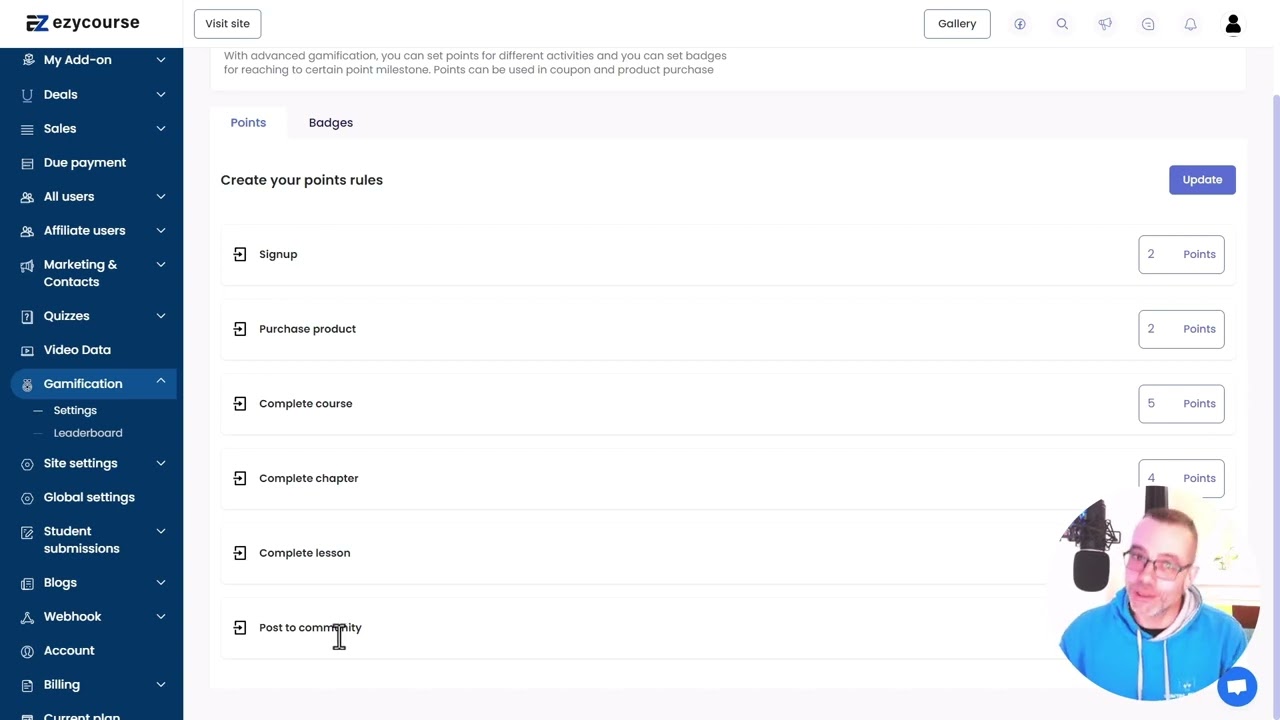Screen dimensions: 1280x720
Task: Click the Purchase product rule icon
Action: [x=240, y=329]
